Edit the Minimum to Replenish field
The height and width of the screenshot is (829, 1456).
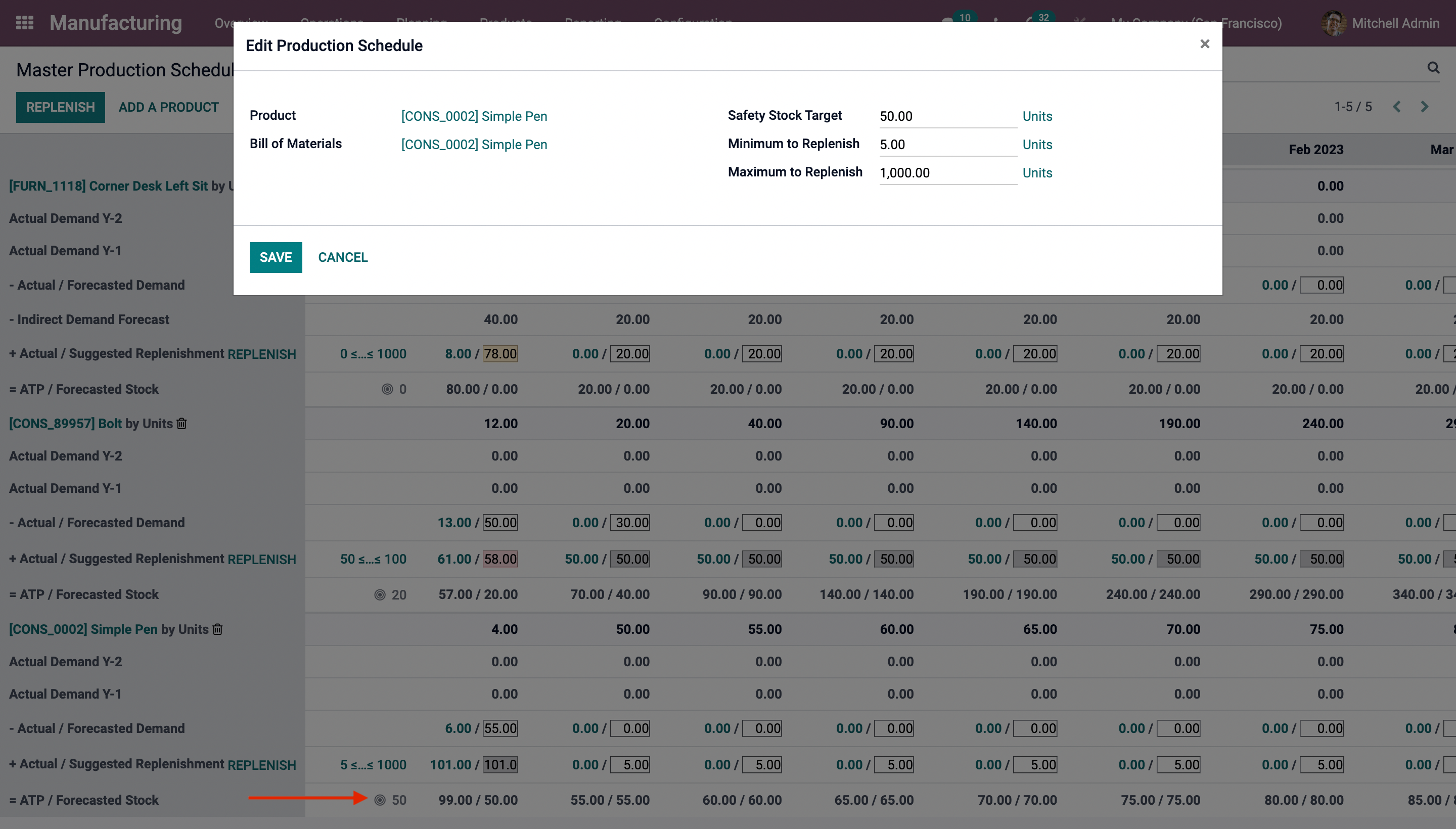pyautogui.click(x=947, y=145)
